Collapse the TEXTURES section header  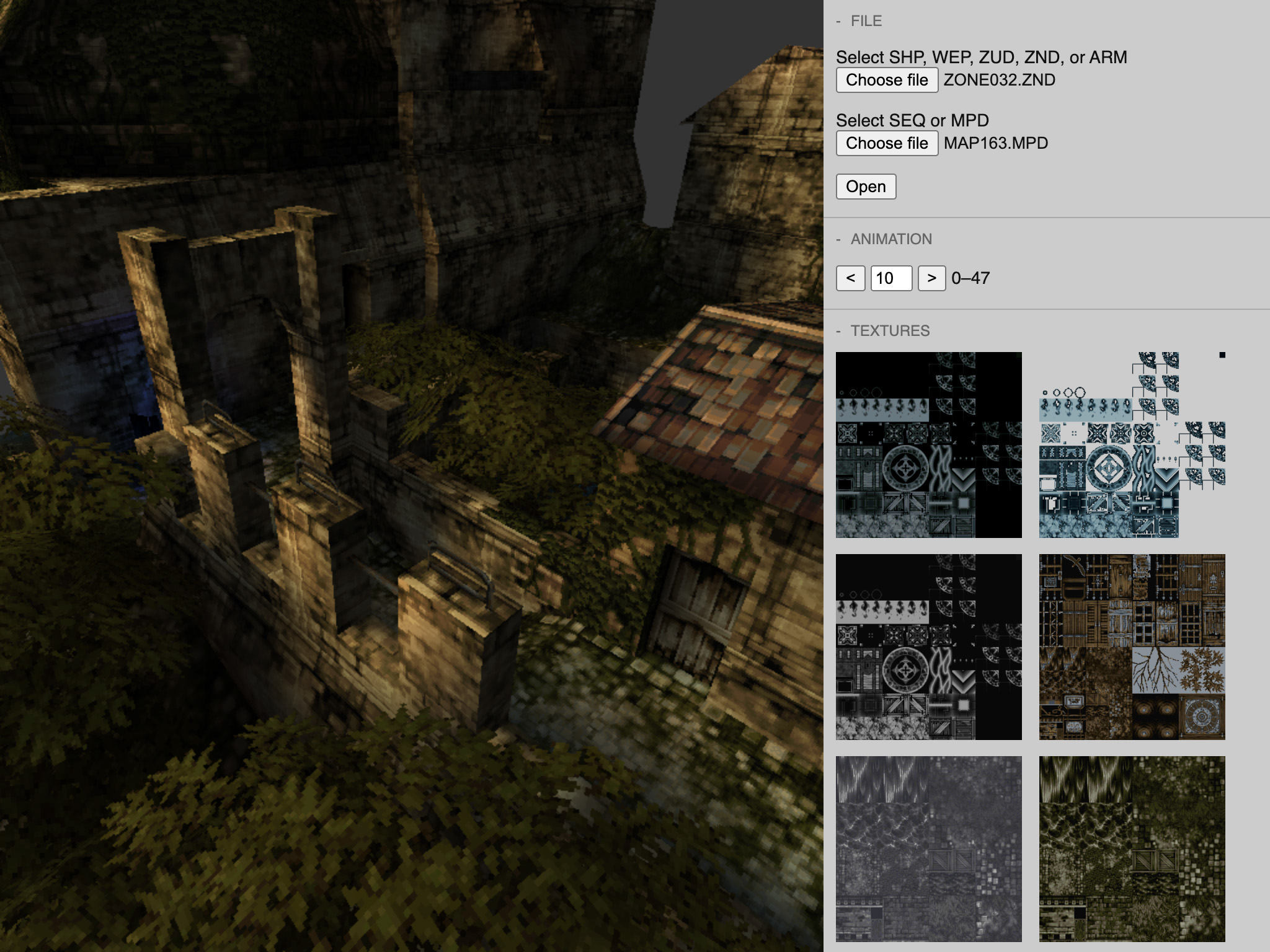click(889, 331)
